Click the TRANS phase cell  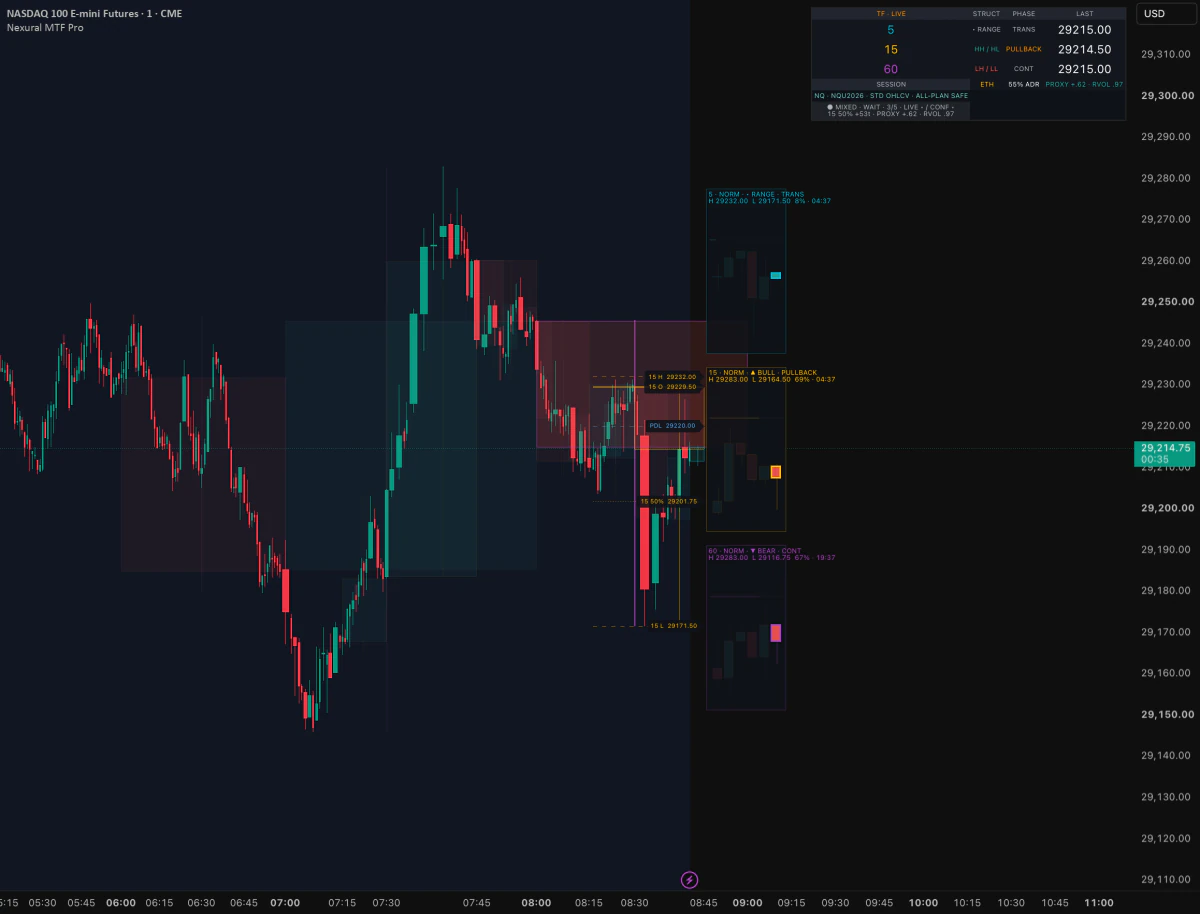click(x=1024, y=29)
